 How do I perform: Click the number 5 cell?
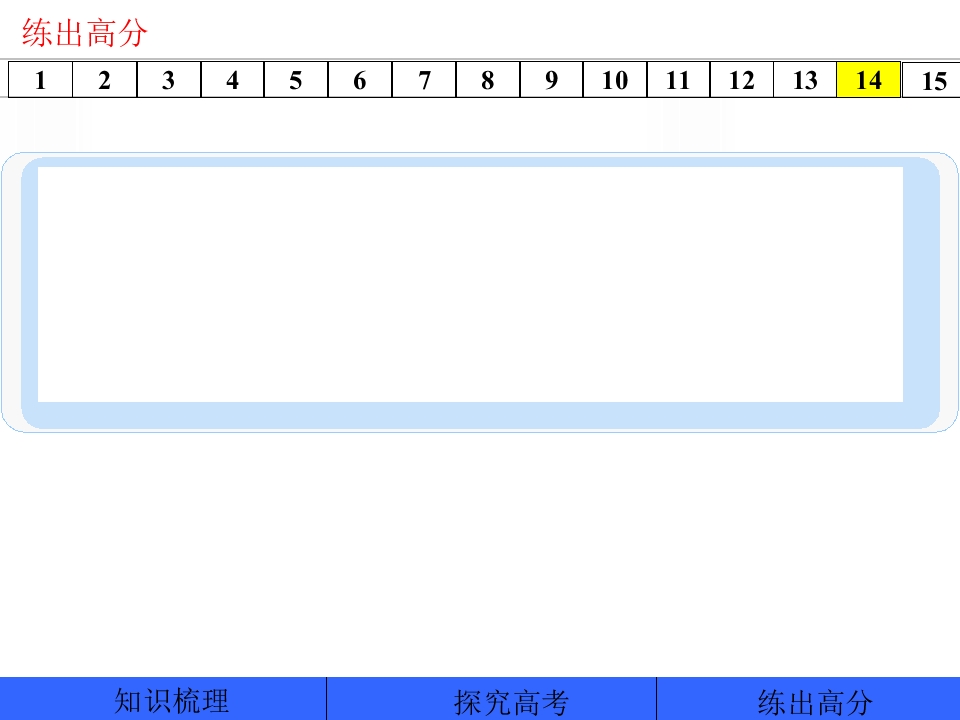[x=296, y=80]
